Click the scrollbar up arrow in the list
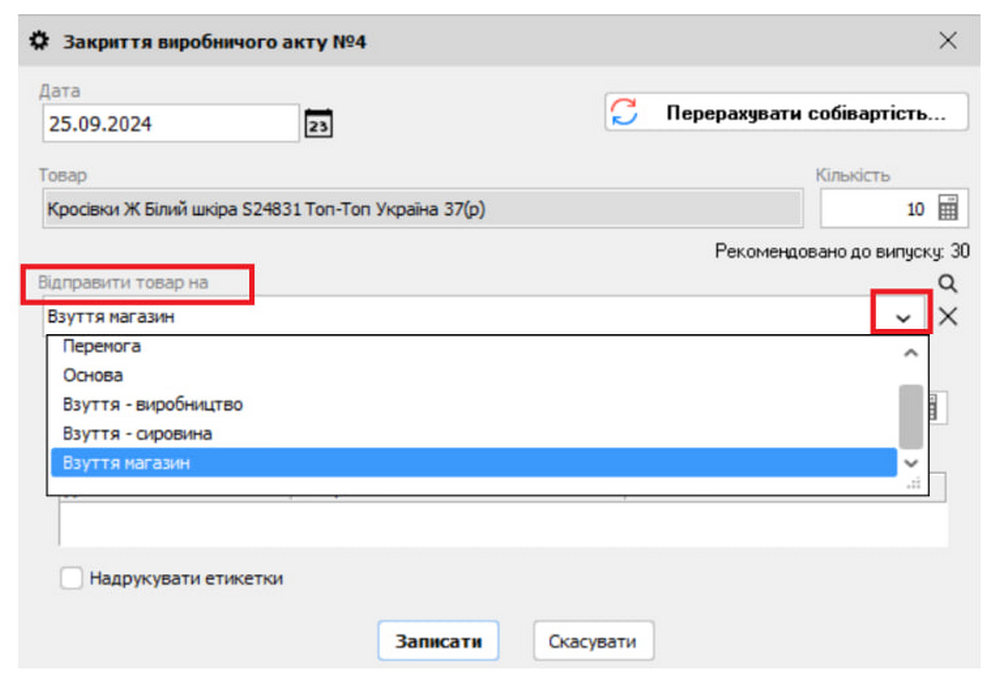Screen dimensions: 1000x680 click(910, 353)
